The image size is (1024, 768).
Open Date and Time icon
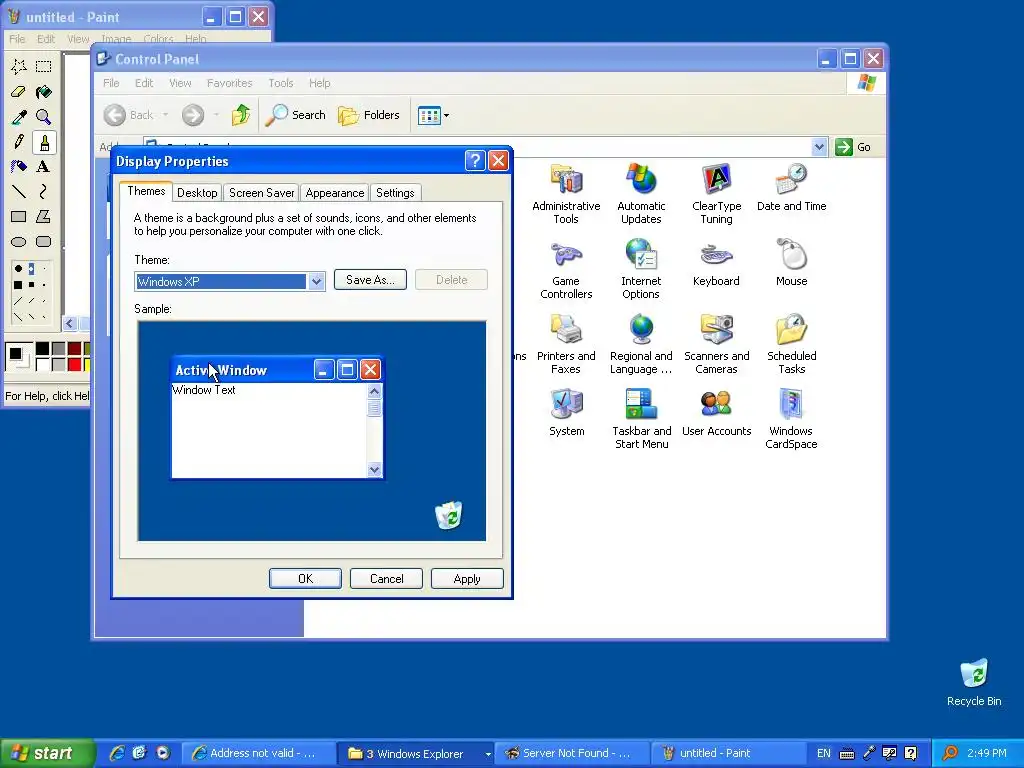click(792, 187)
